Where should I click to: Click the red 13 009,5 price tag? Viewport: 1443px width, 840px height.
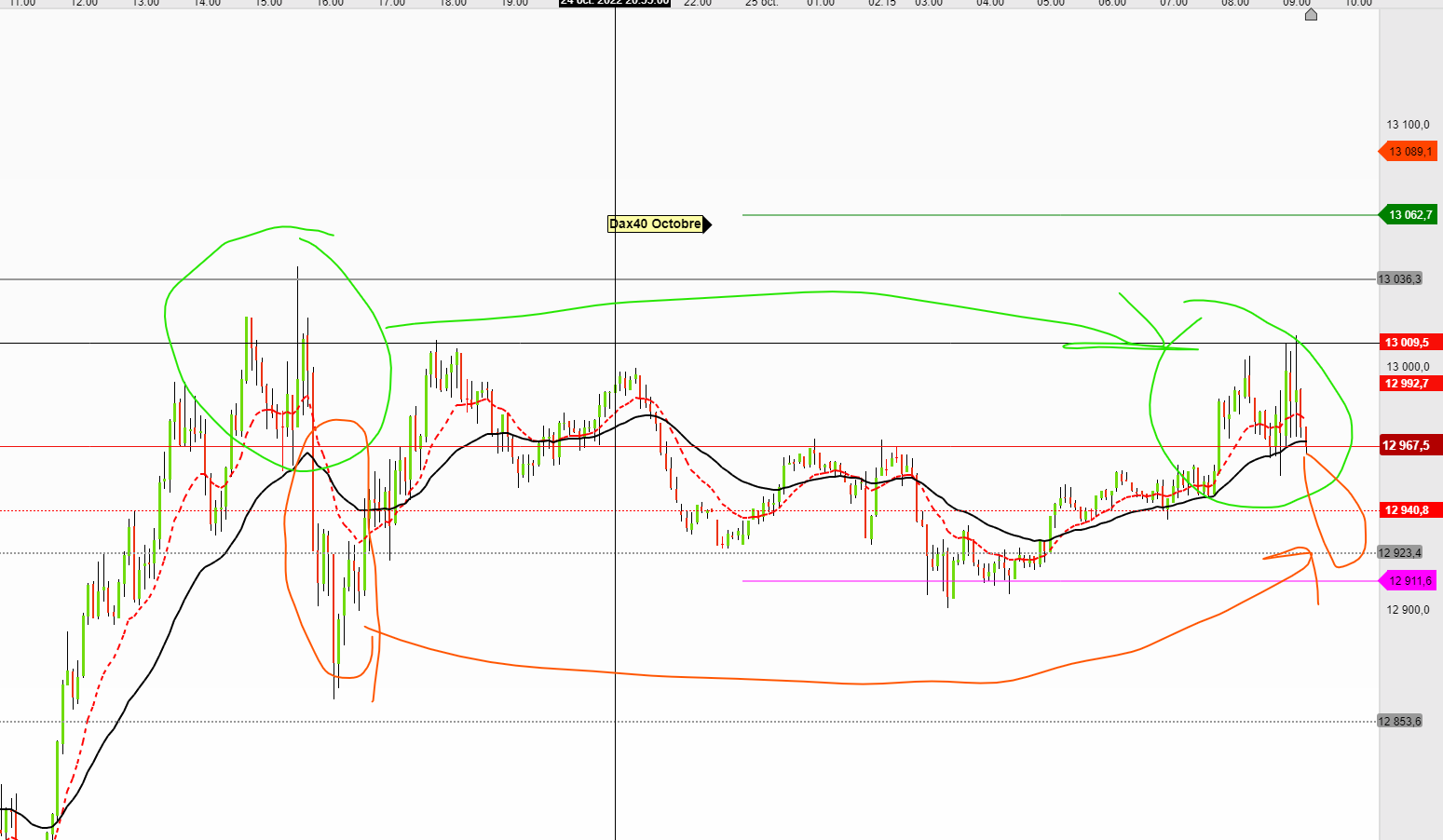(x=1410, y=343)
